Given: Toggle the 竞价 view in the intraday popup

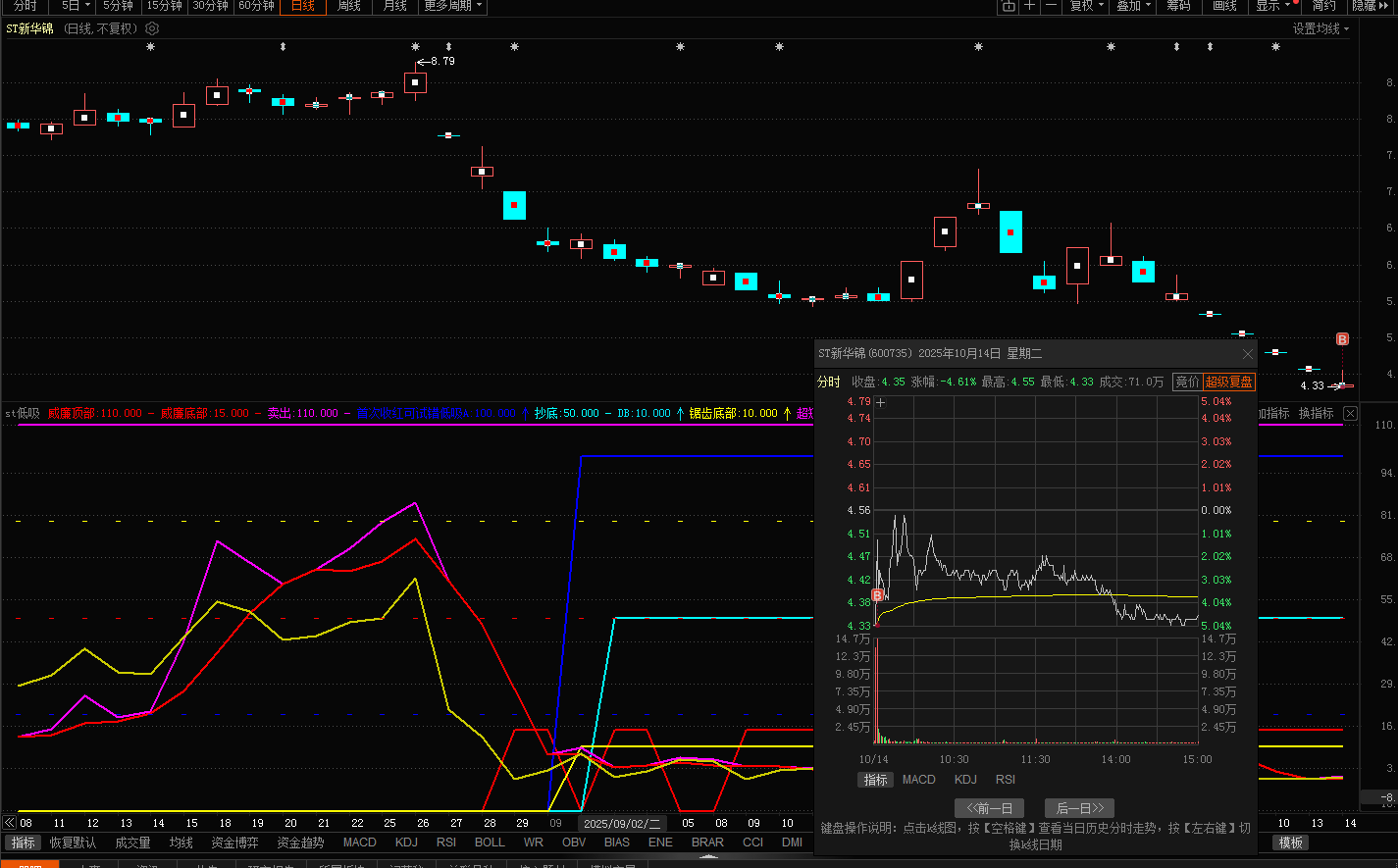Looking at the screenshot, I should coord(1187,382).
